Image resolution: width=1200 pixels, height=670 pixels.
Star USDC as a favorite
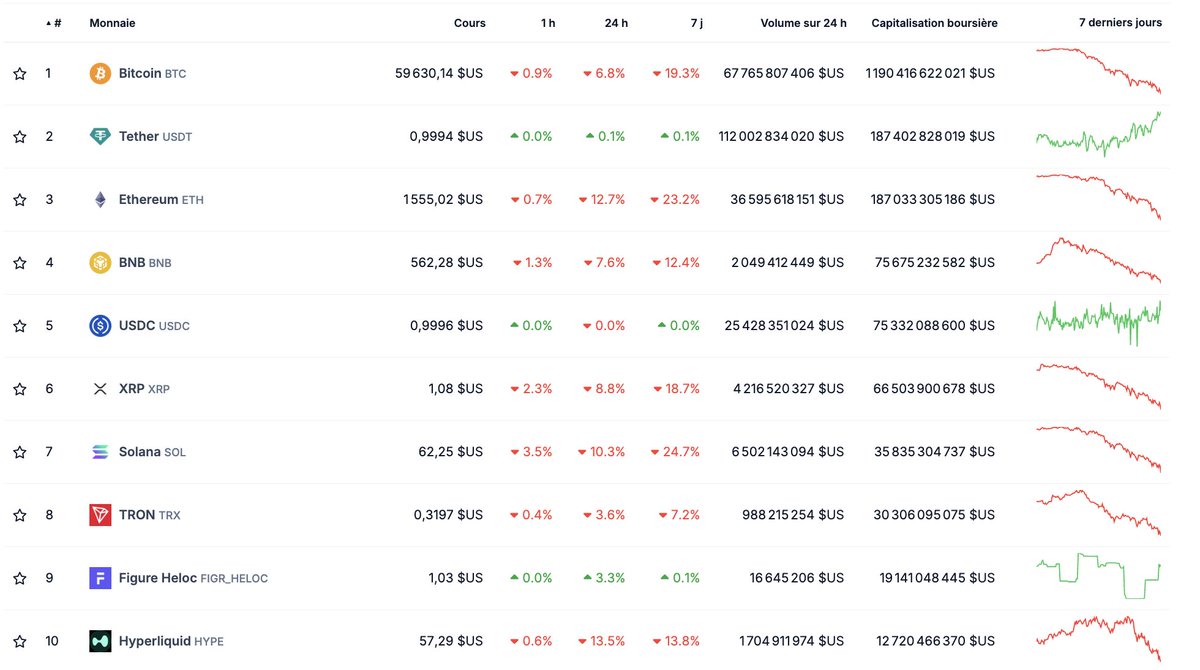[x=19, y=326]
